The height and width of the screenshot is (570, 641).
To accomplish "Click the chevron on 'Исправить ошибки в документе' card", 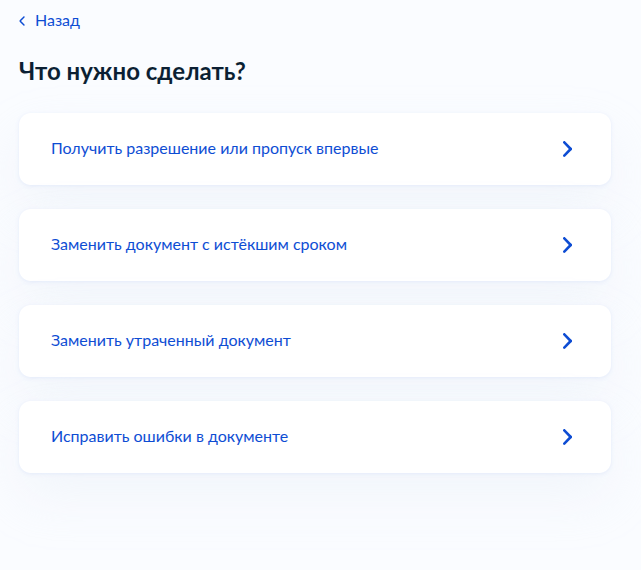I will pos(567,437).
